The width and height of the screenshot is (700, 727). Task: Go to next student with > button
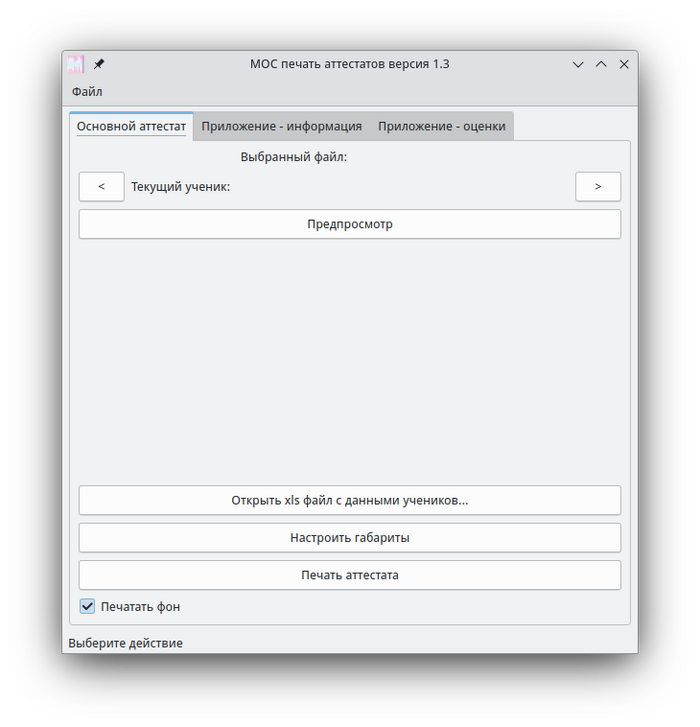[x=598, y=187]
